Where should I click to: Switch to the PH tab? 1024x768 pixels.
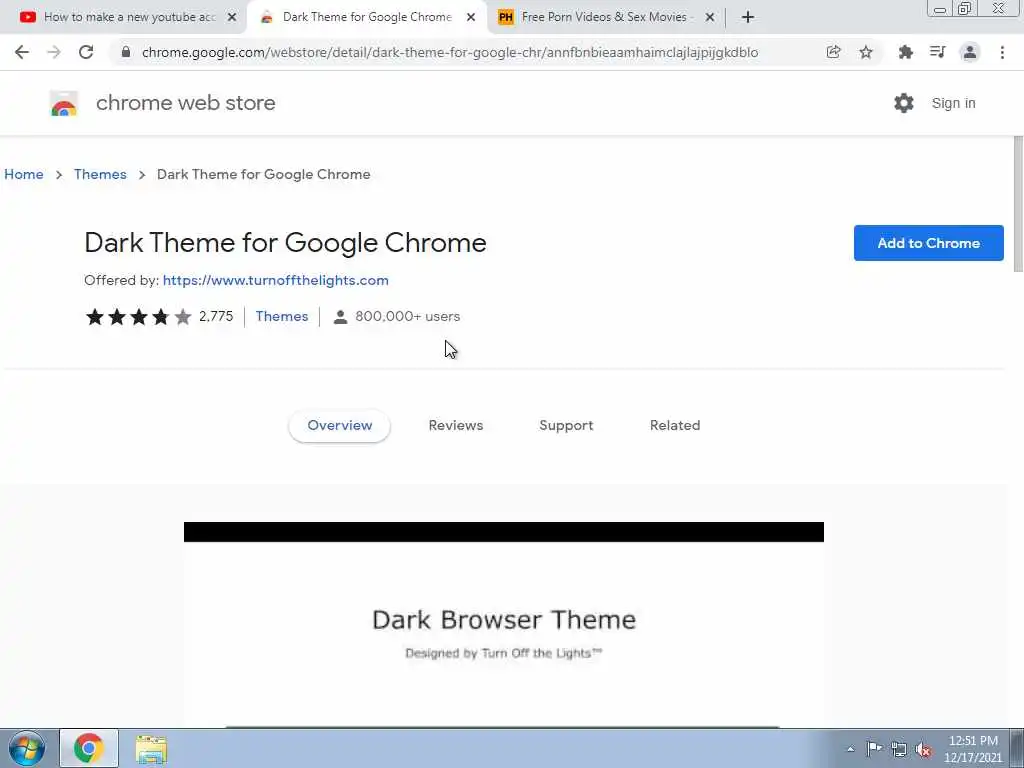(604, 17)
